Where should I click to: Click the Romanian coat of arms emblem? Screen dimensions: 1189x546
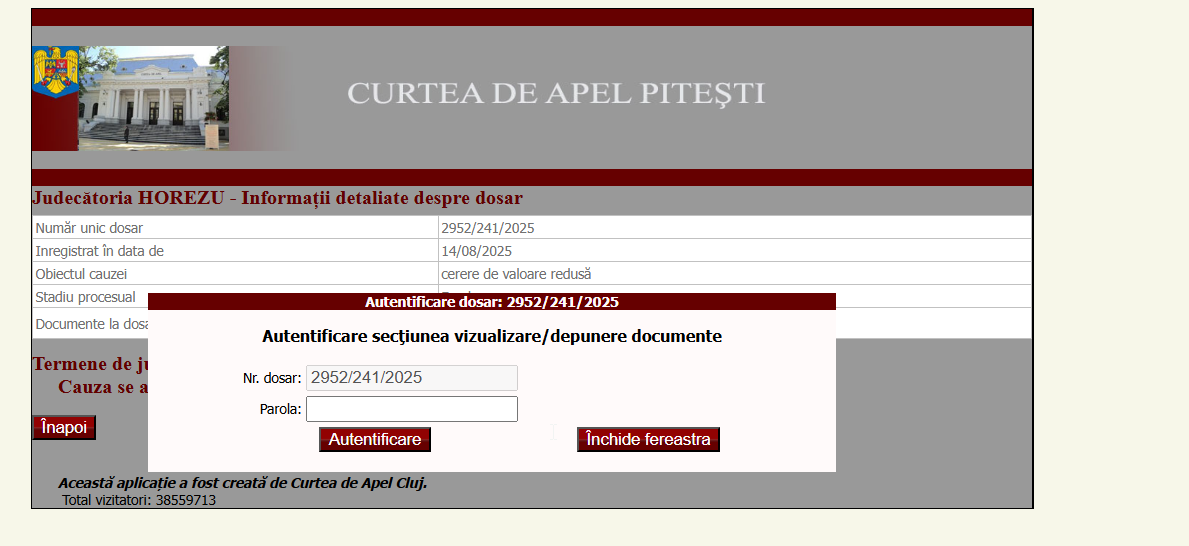point(56,71)
